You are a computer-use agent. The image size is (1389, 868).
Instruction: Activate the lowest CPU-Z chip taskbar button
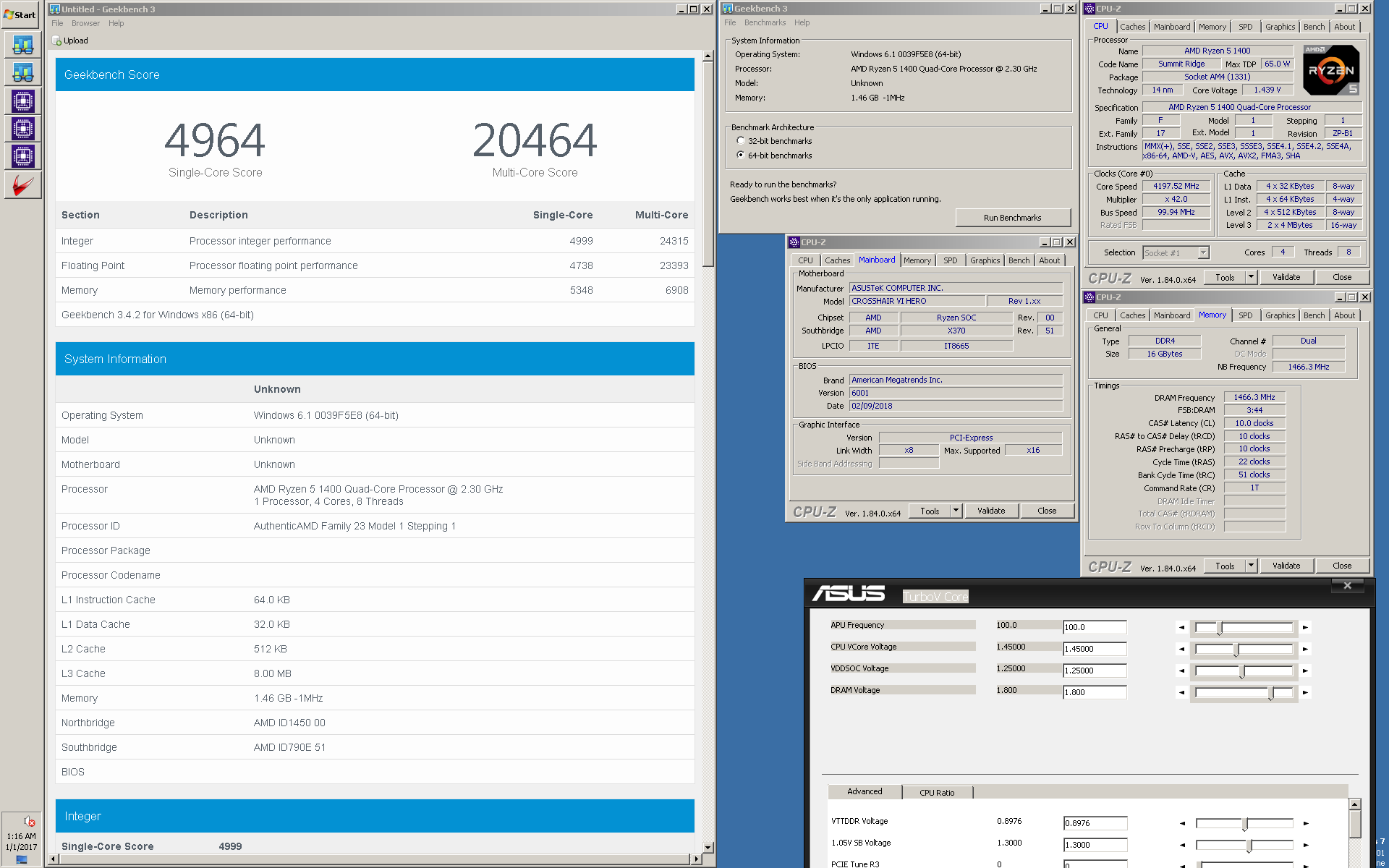[x=22, y=156]
